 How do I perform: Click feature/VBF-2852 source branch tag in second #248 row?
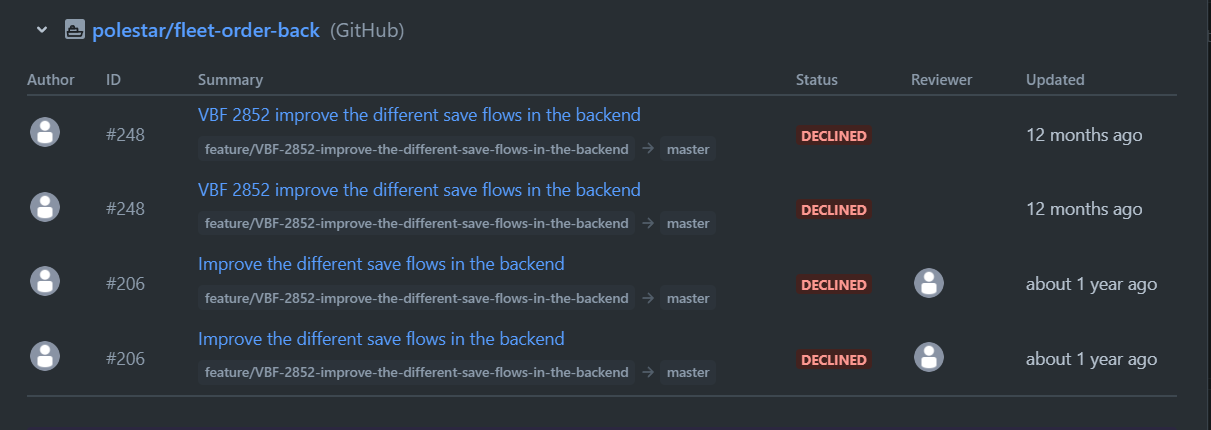click(416, 224)
